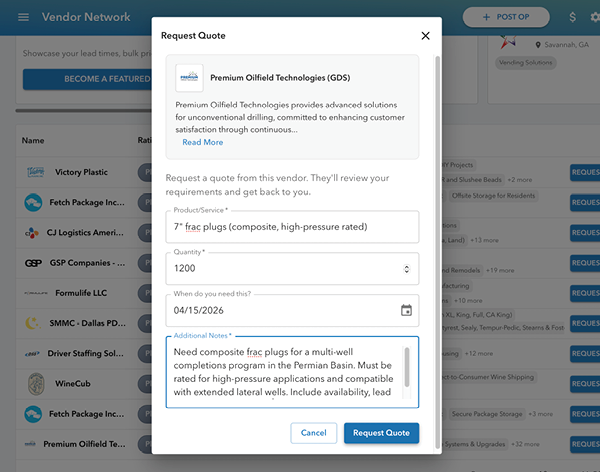
Task: Click the Quantity input field
Action: [x=292, y=268]
